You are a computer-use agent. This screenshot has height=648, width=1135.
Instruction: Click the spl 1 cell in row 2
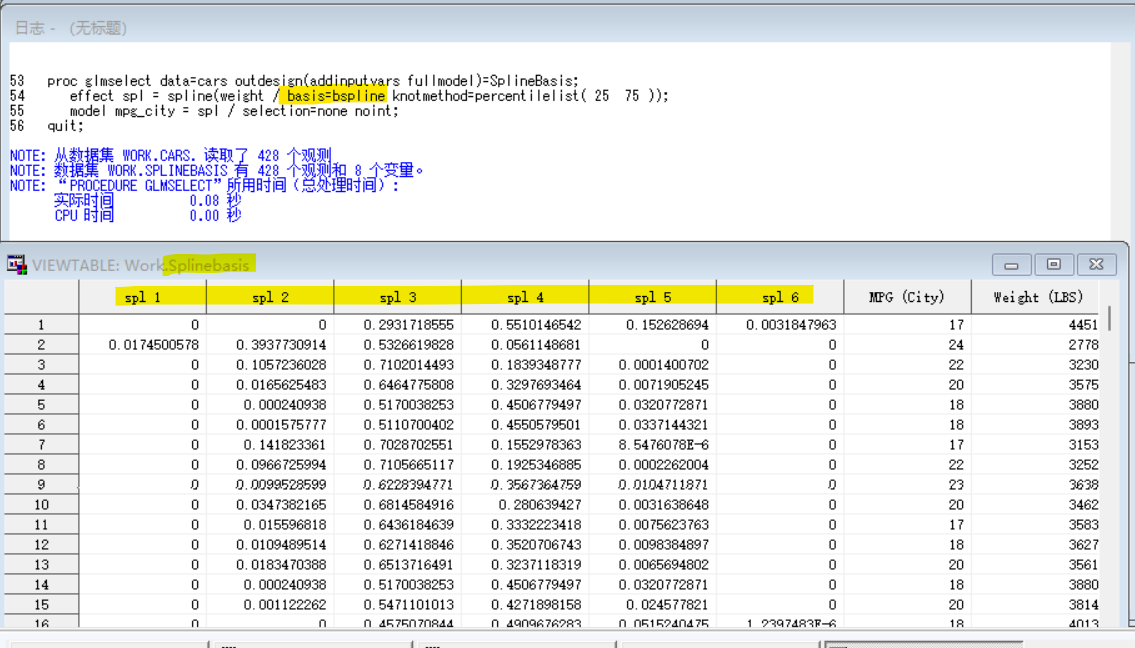tap(143, 345)
